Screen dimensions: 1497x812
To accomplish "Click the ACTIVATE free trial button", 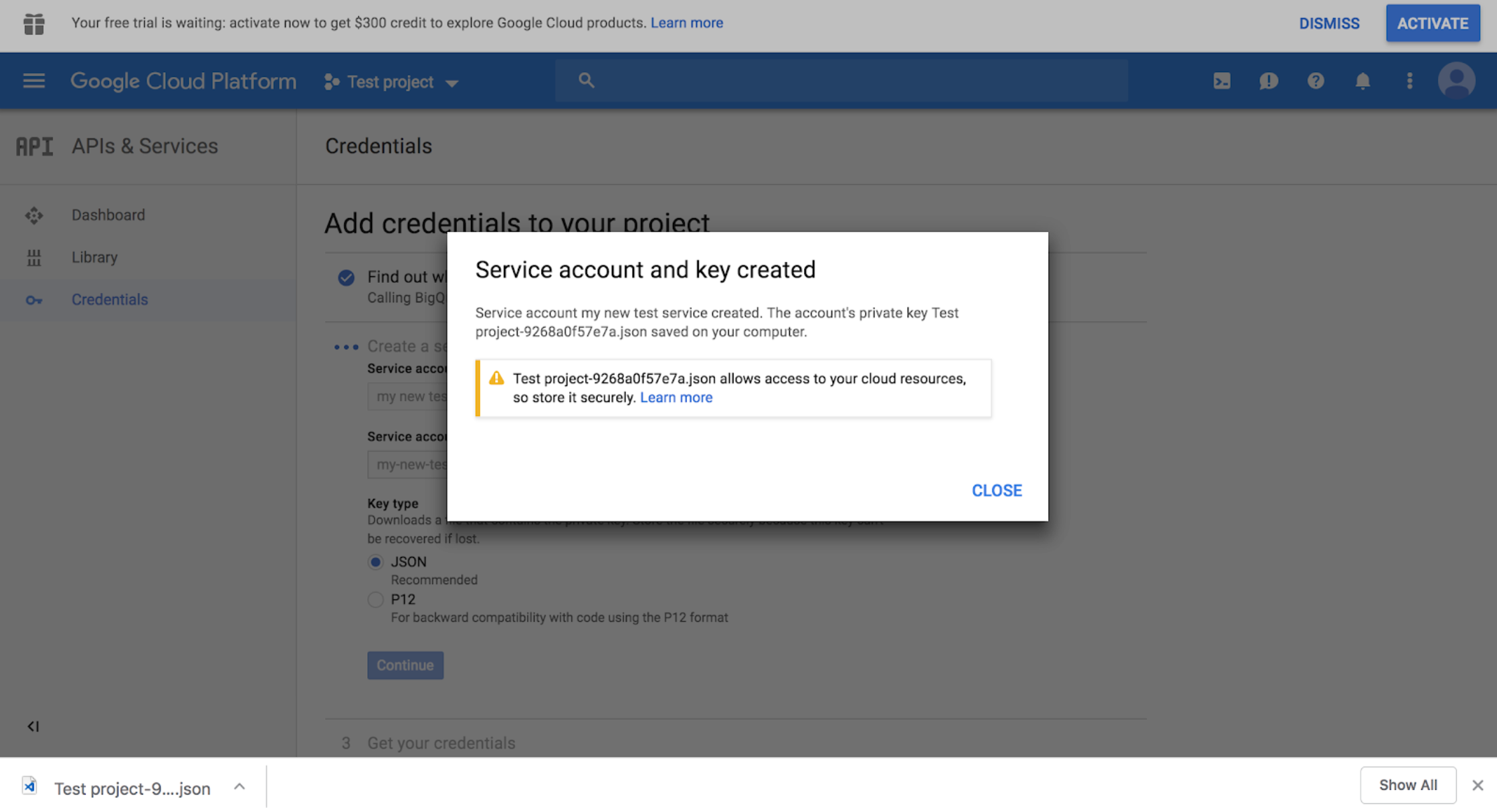I will (x=1432, y=23).
